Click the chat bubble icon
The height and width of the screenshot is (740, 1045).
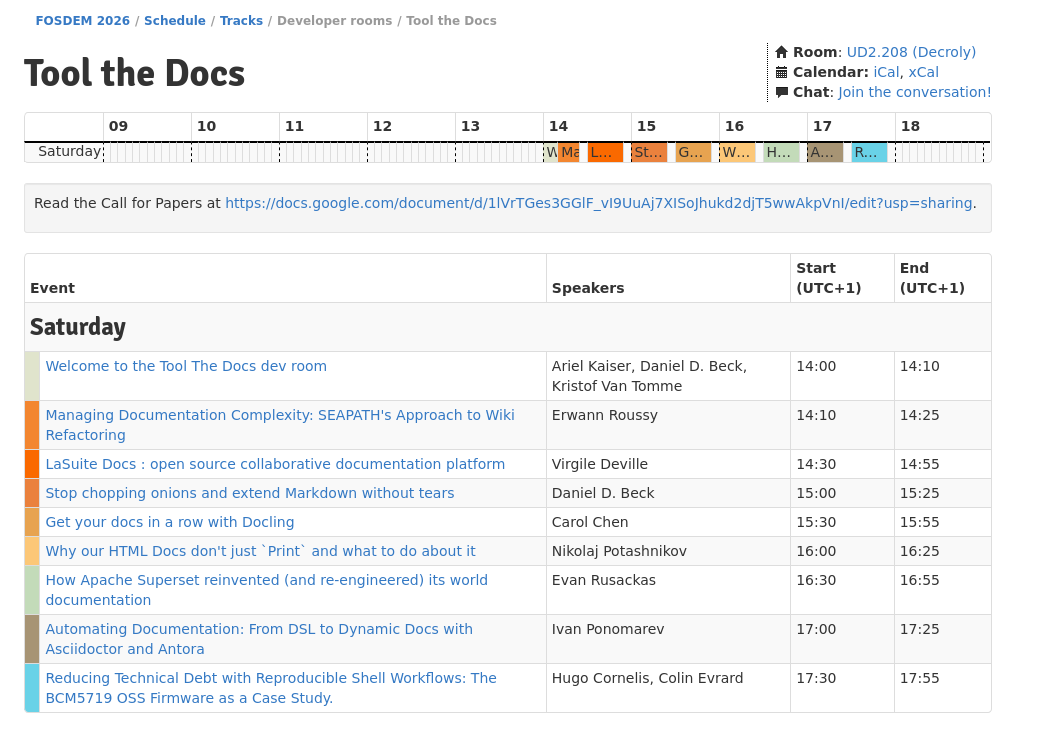pyautogui.click(x=782, y=92)
